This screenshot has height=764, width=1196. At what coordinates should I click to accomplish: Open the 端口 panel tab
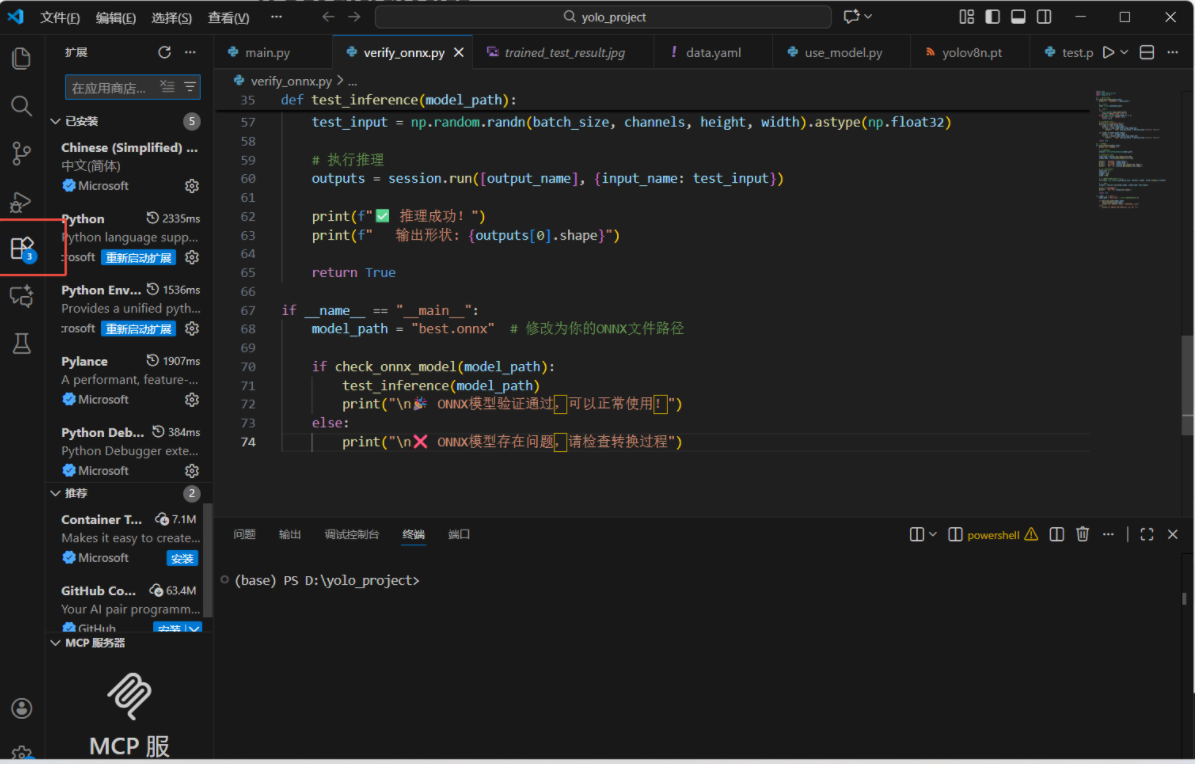[458, 534]
